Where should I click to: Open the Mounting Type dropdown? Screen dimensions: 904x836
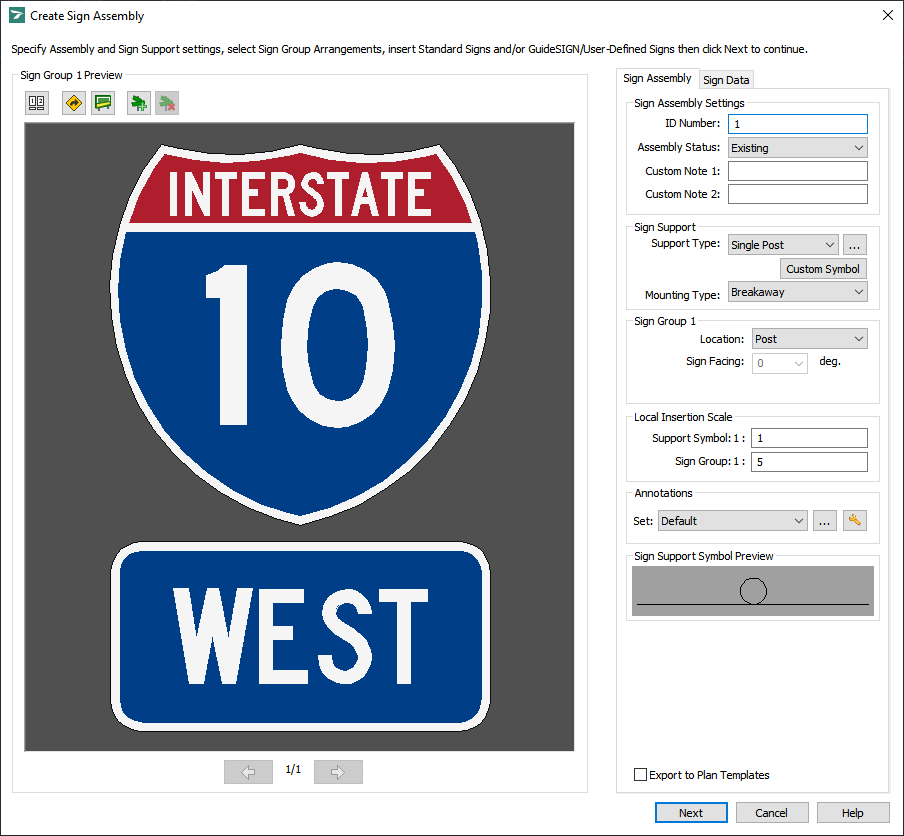tap(797, 292)
